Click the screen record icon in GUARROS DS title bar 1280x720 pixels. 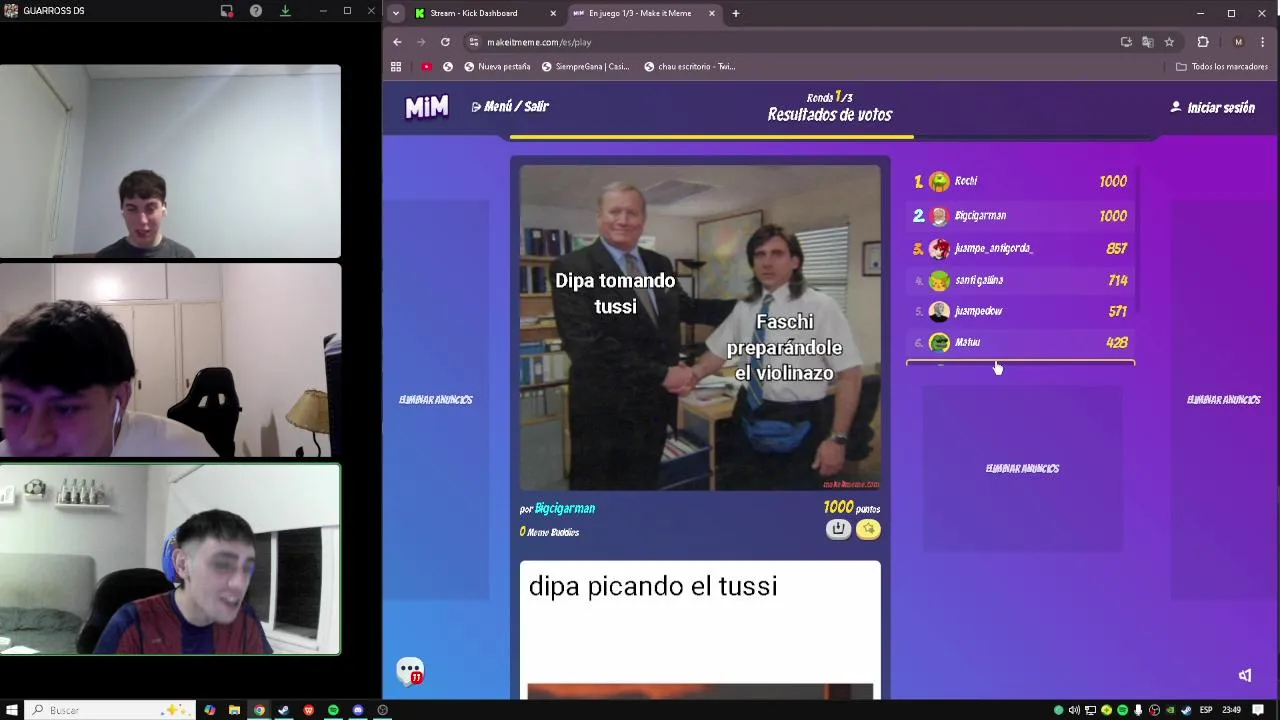click(227, 11)
